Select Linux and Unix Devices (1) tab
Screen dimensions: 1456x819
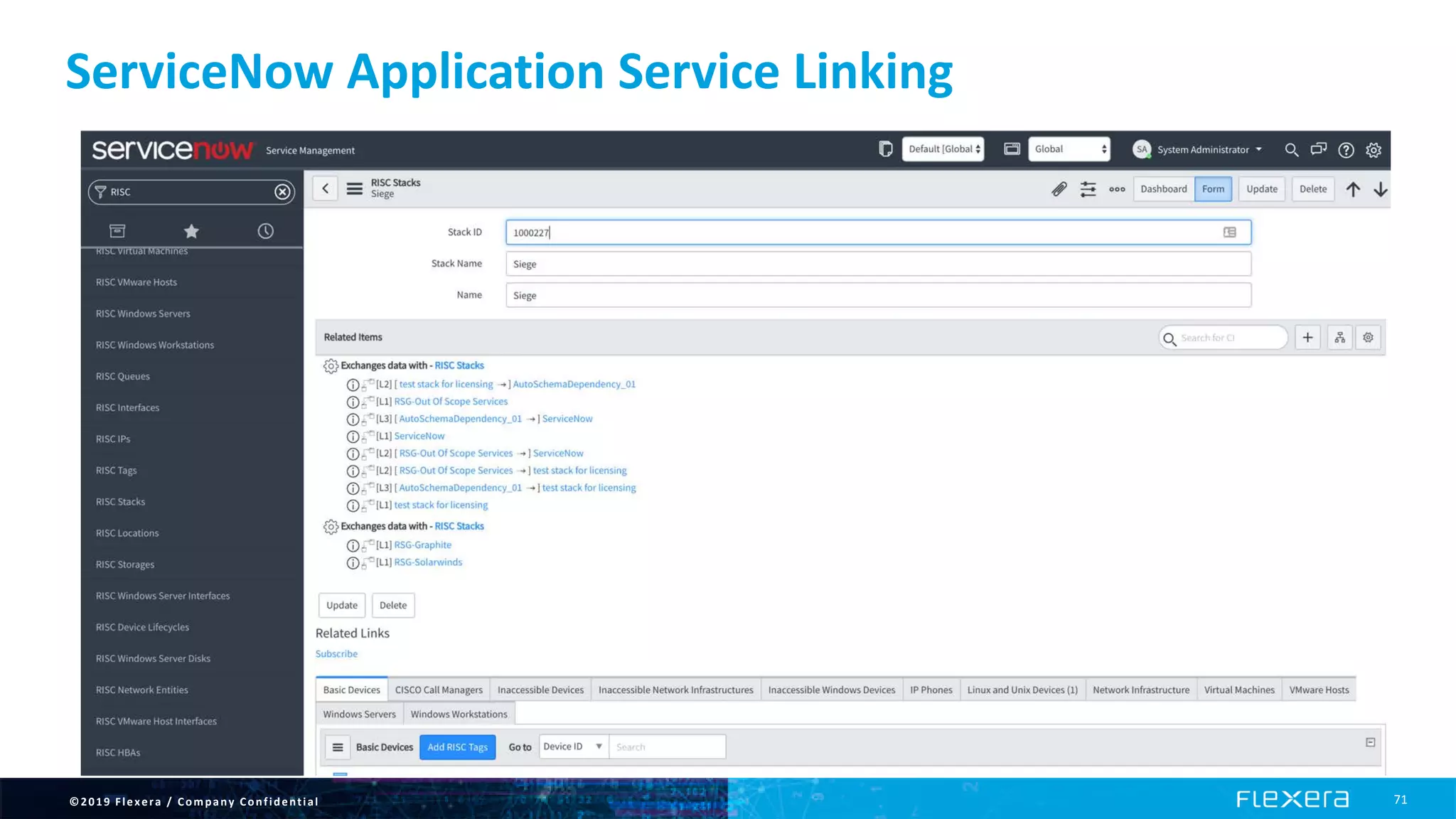1022,690
